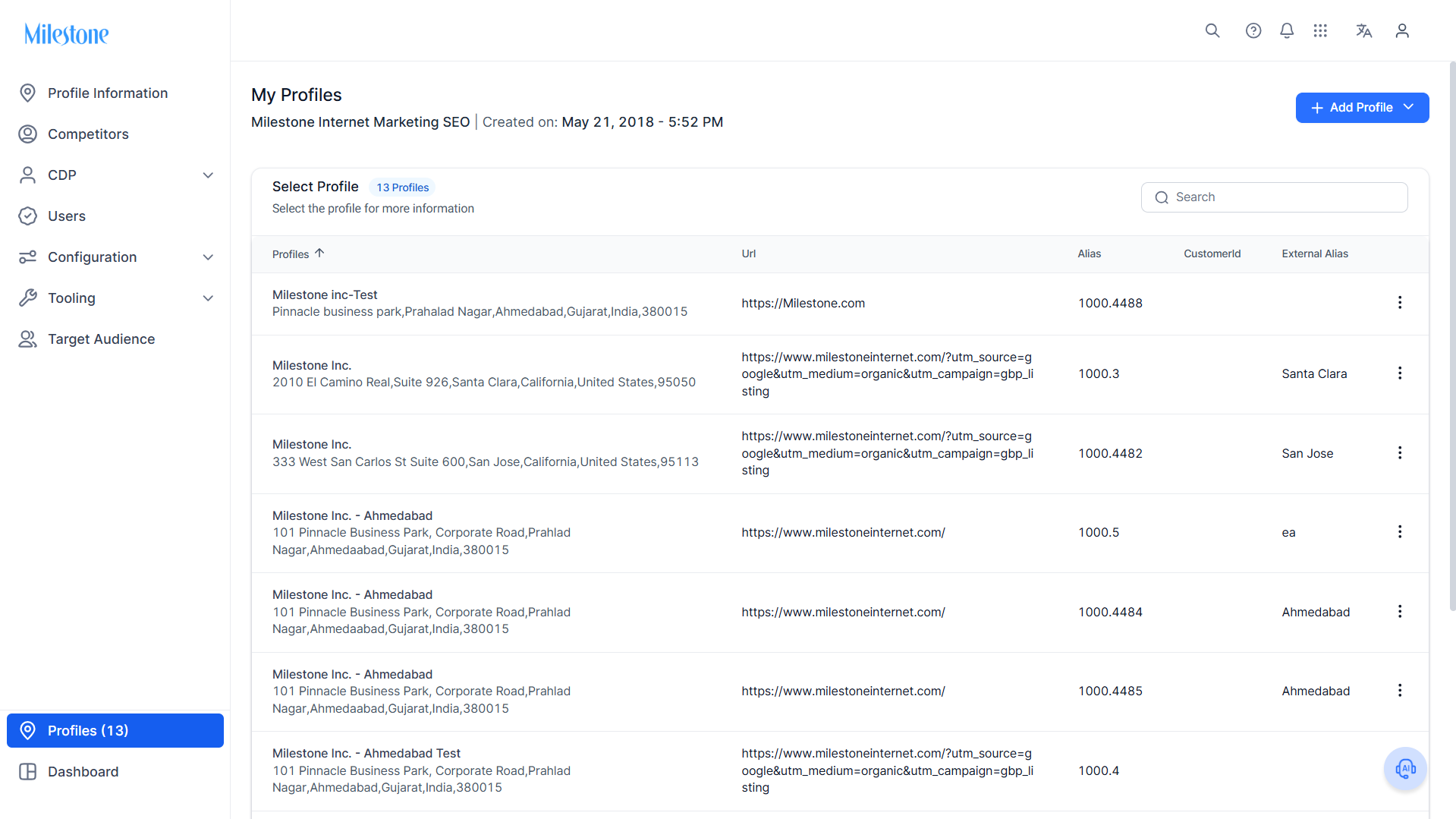Open row menu for San Jose profile
The height and width of the screenshot is (819, 1456).
click(x=1400, y=453)
